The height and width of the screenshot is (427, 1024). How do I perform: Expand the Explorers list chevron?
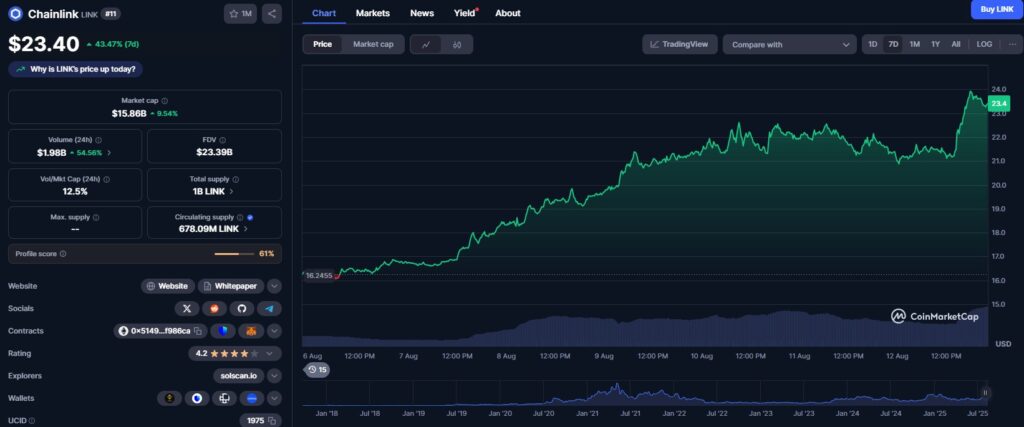tap(274, 376)
